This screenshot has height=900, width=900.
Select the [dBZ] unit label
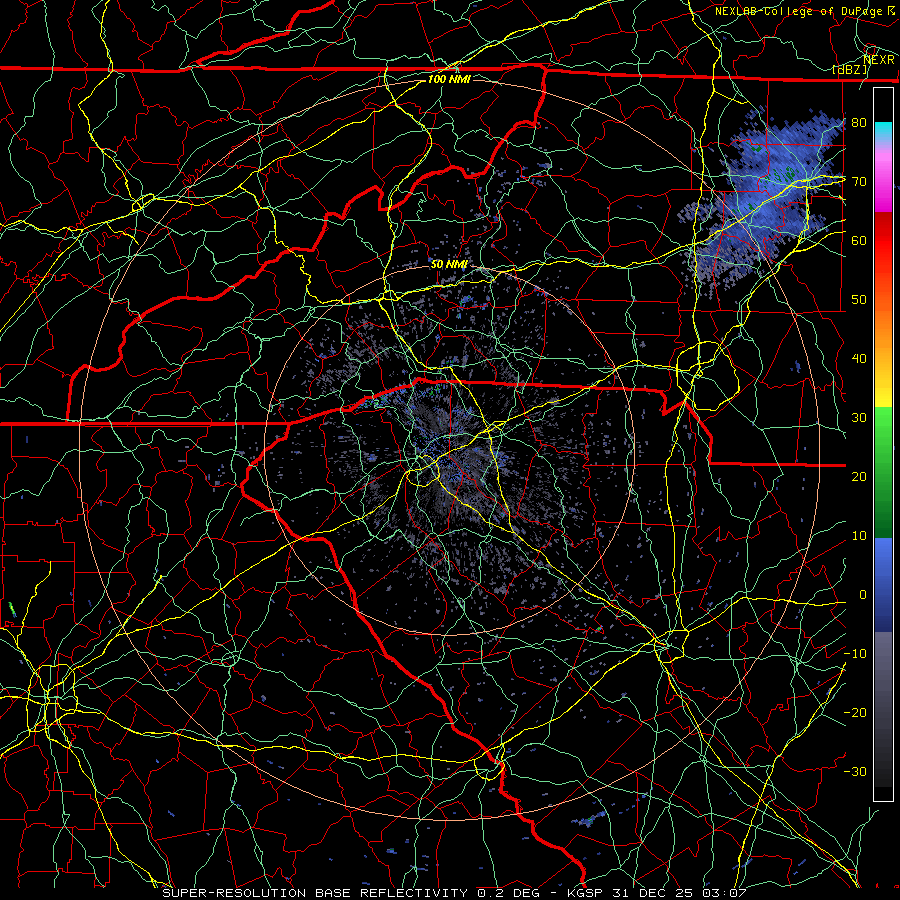coord(850,70)
